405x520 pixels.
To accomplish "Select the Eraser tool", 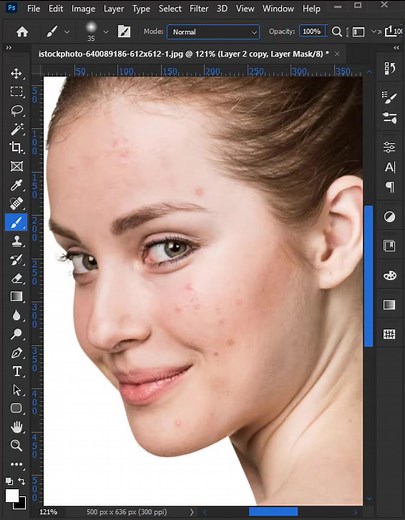I will pyautogui.click(x=16, y=278).
